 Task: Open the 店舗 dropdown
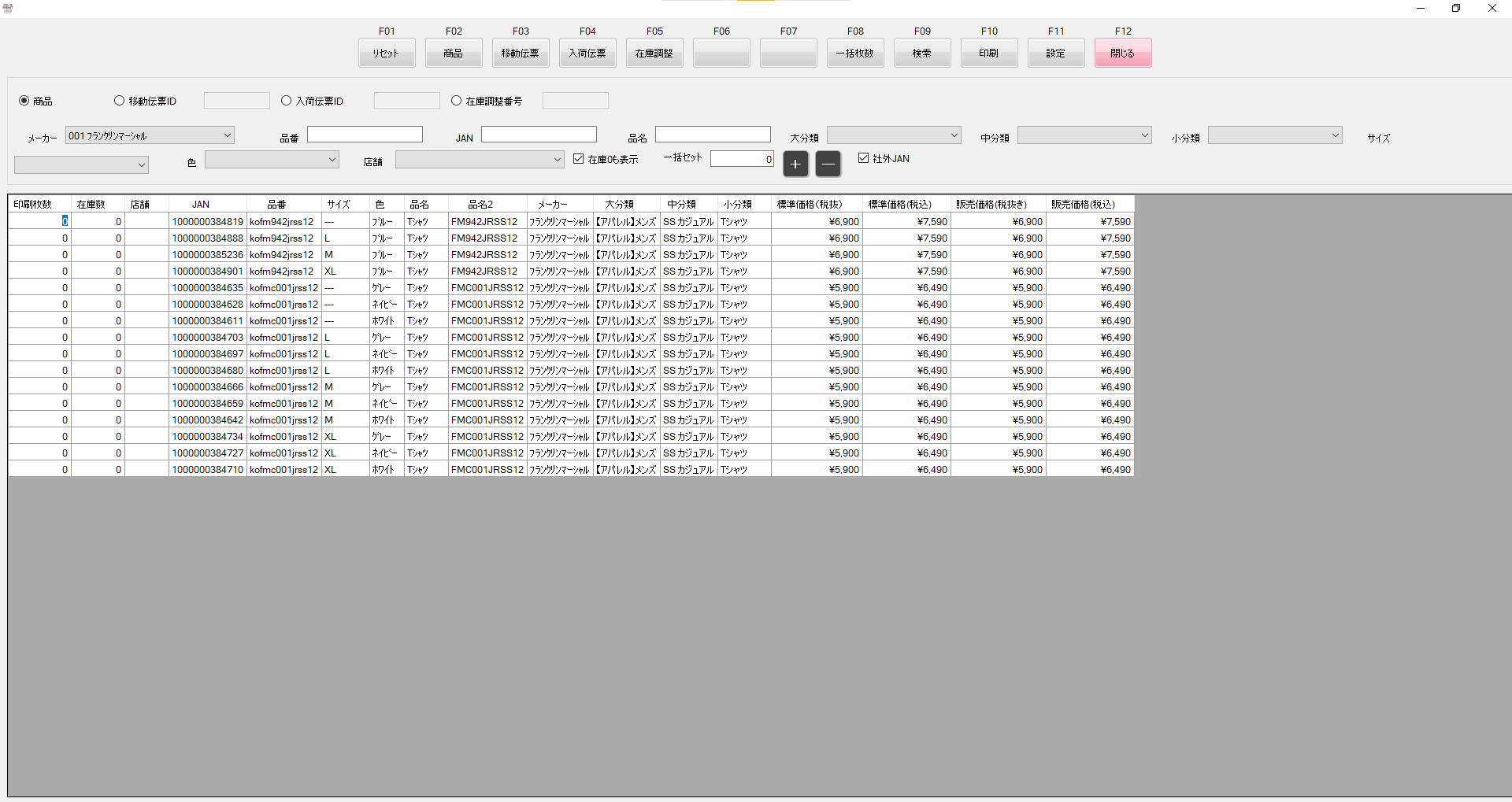480,160
